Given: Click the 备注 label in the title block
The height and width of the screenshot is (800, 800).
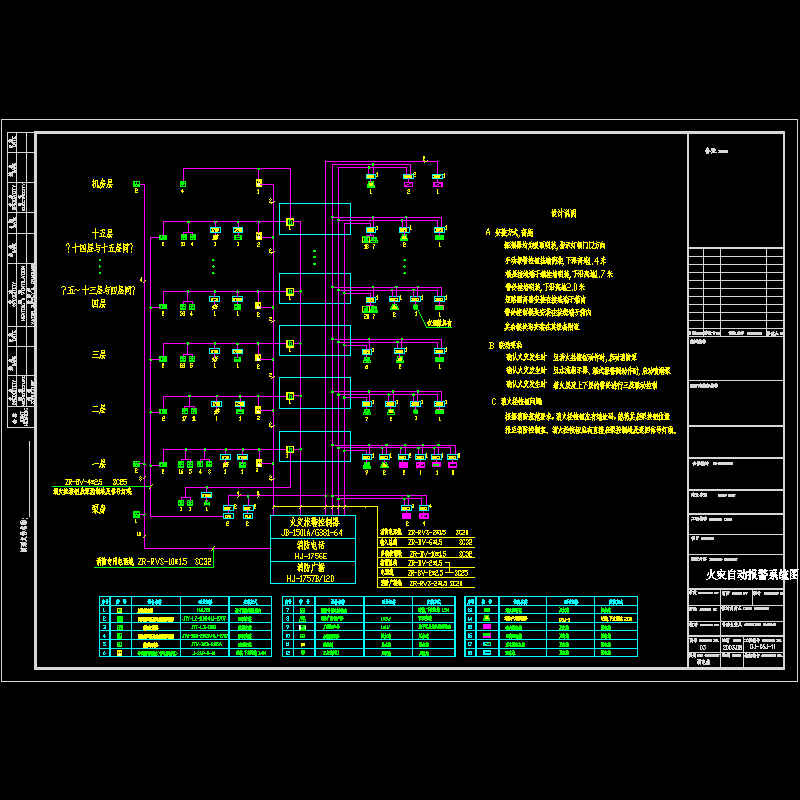Looking at the screenshot, I should point(716,151).
